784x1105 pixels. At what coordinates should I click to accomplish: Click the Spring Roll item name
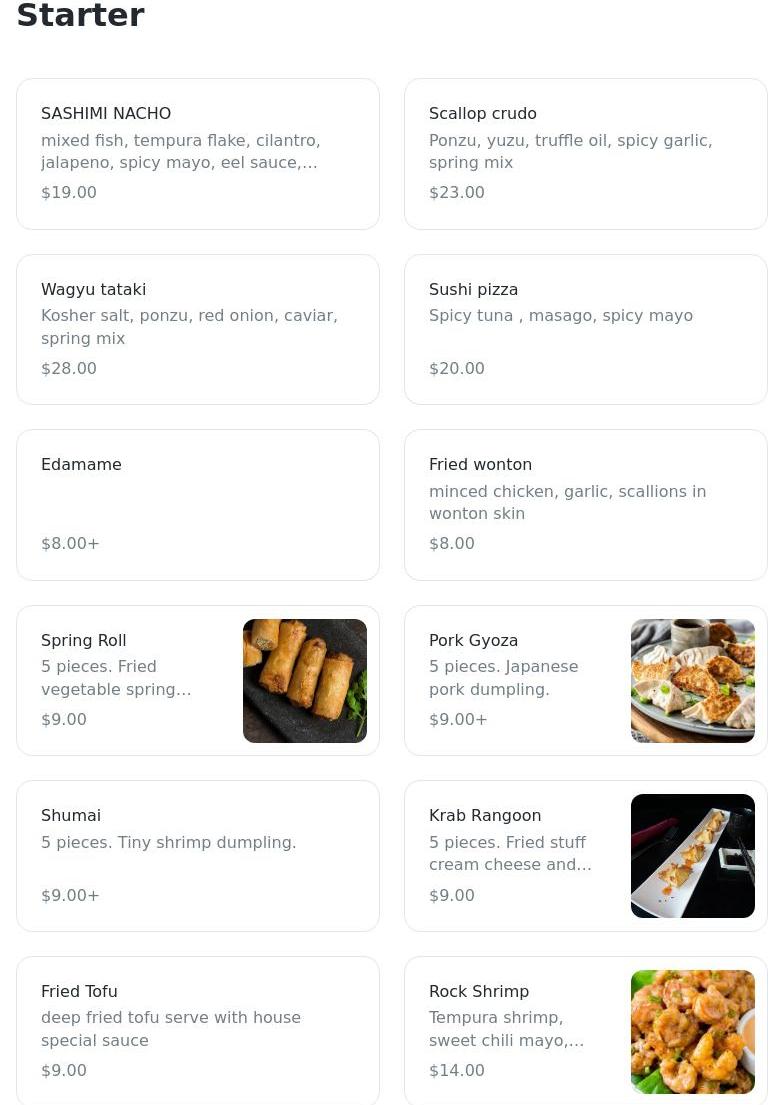84,640
